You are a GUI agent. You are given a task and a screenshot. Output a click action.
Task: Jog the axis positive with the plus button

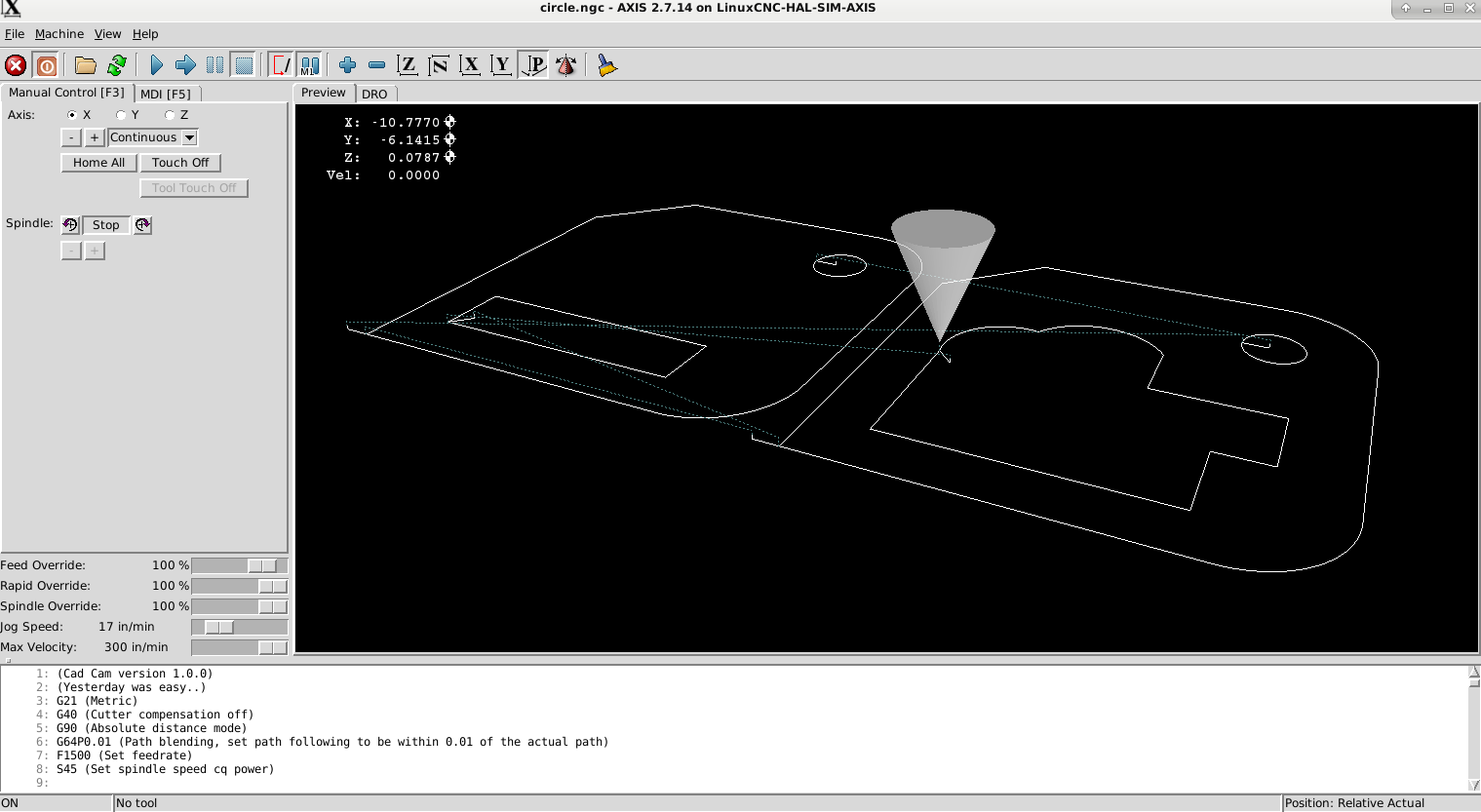[x=95, y=137]
